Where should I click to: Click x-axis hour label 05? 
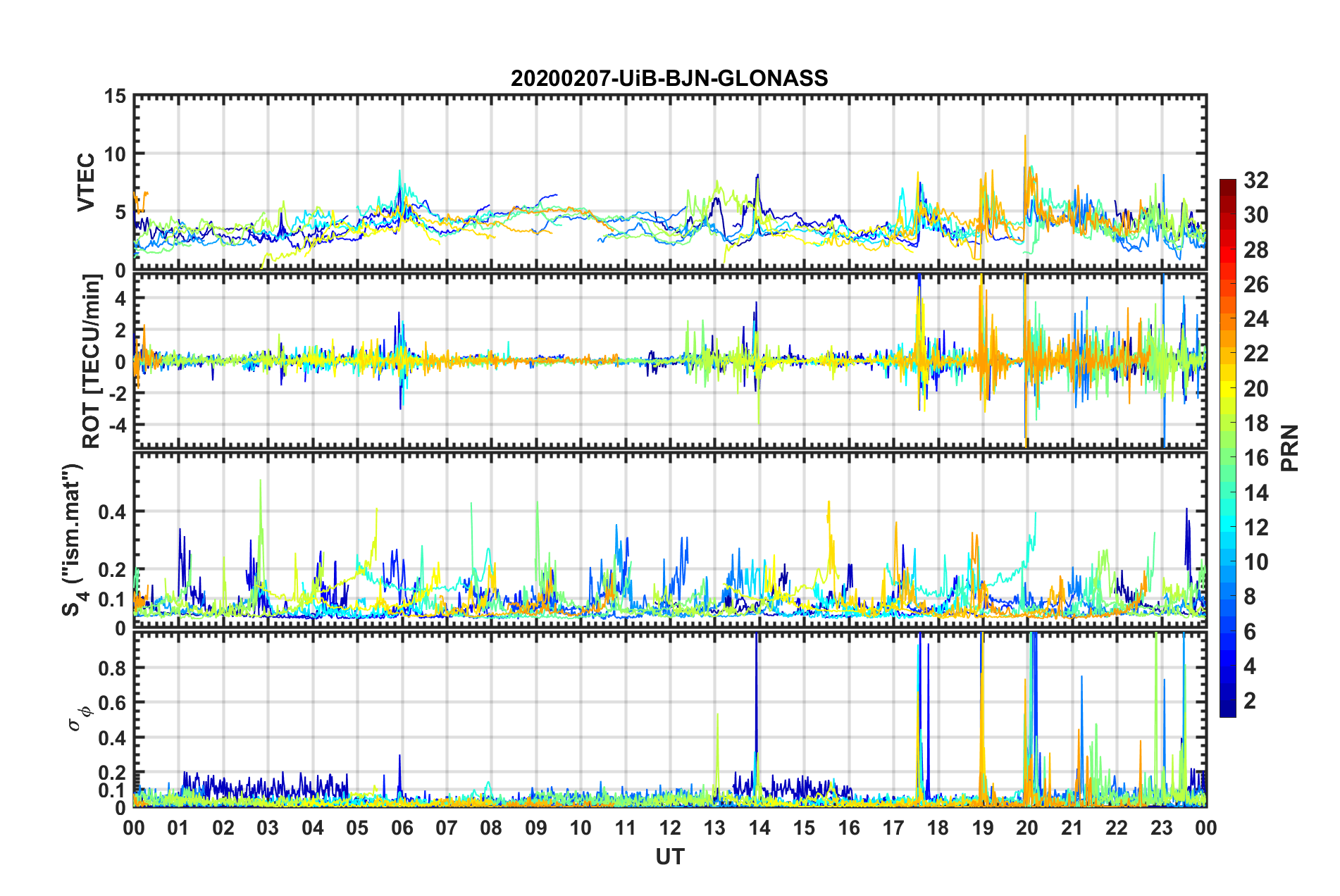357,828
